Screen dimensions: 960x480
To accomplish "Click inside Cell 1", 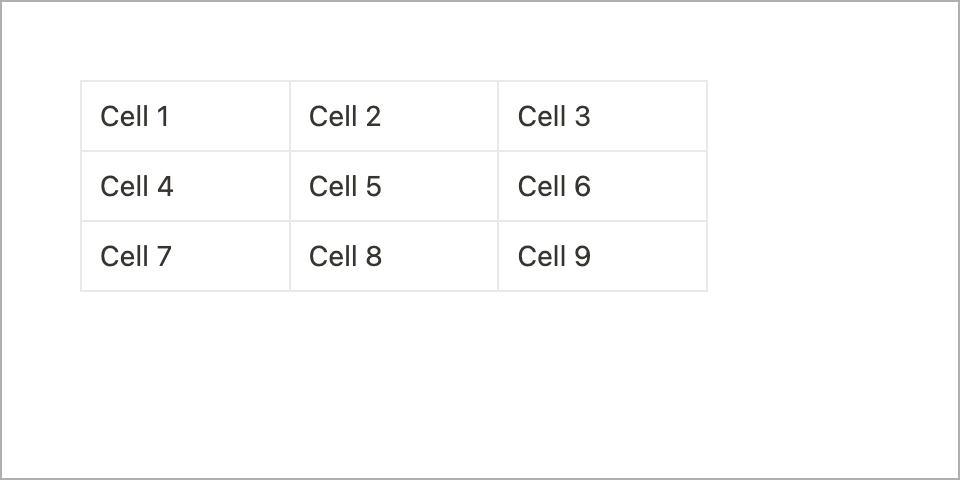I will [x=185, y=116].
